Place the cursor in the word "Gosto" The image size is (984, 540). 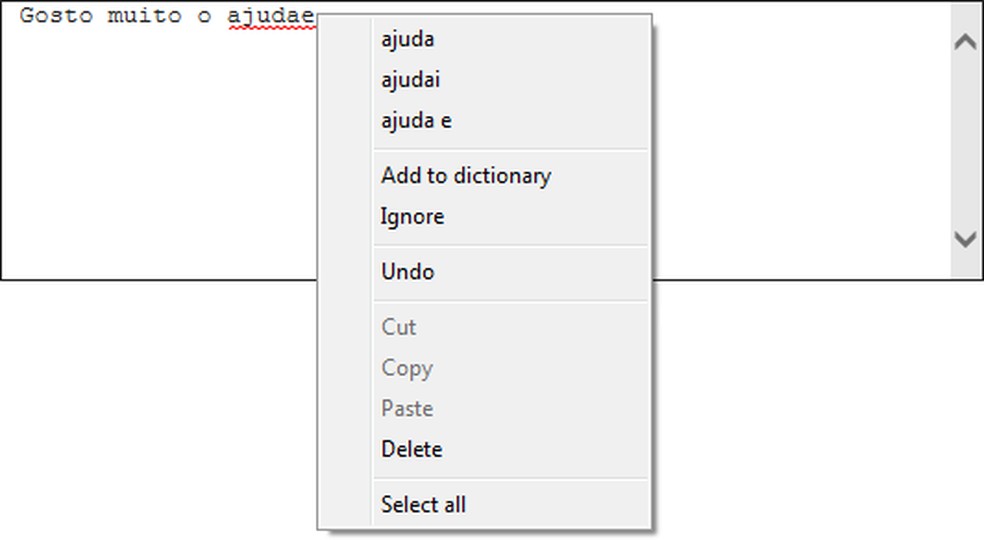pyautogui.click(x=56, y=16)
